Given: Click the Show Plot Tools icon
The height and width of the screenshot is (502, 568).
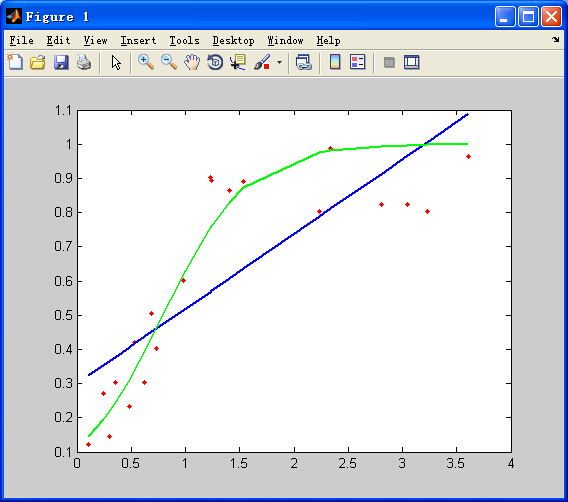Looking at the screenshot, I should (x=412, y=62).
